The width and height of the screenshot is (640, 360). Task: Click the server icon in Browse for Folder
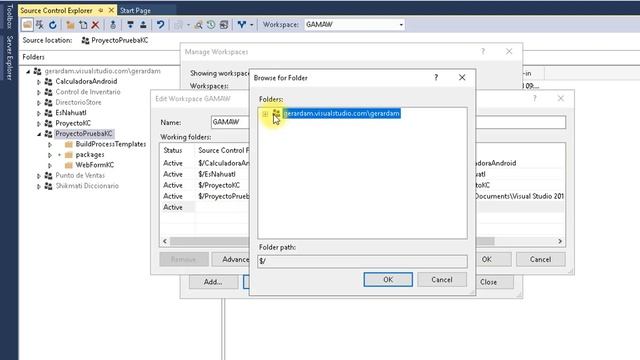pos(276,113)
